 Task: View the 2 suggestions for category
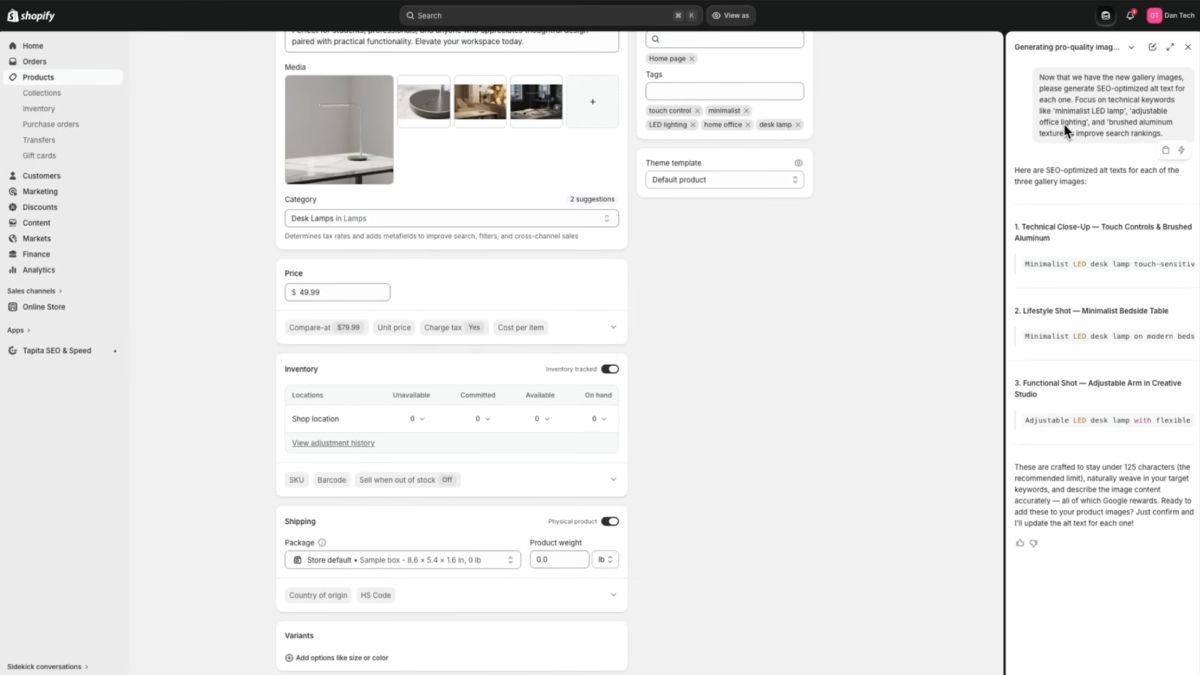point(592,199)
